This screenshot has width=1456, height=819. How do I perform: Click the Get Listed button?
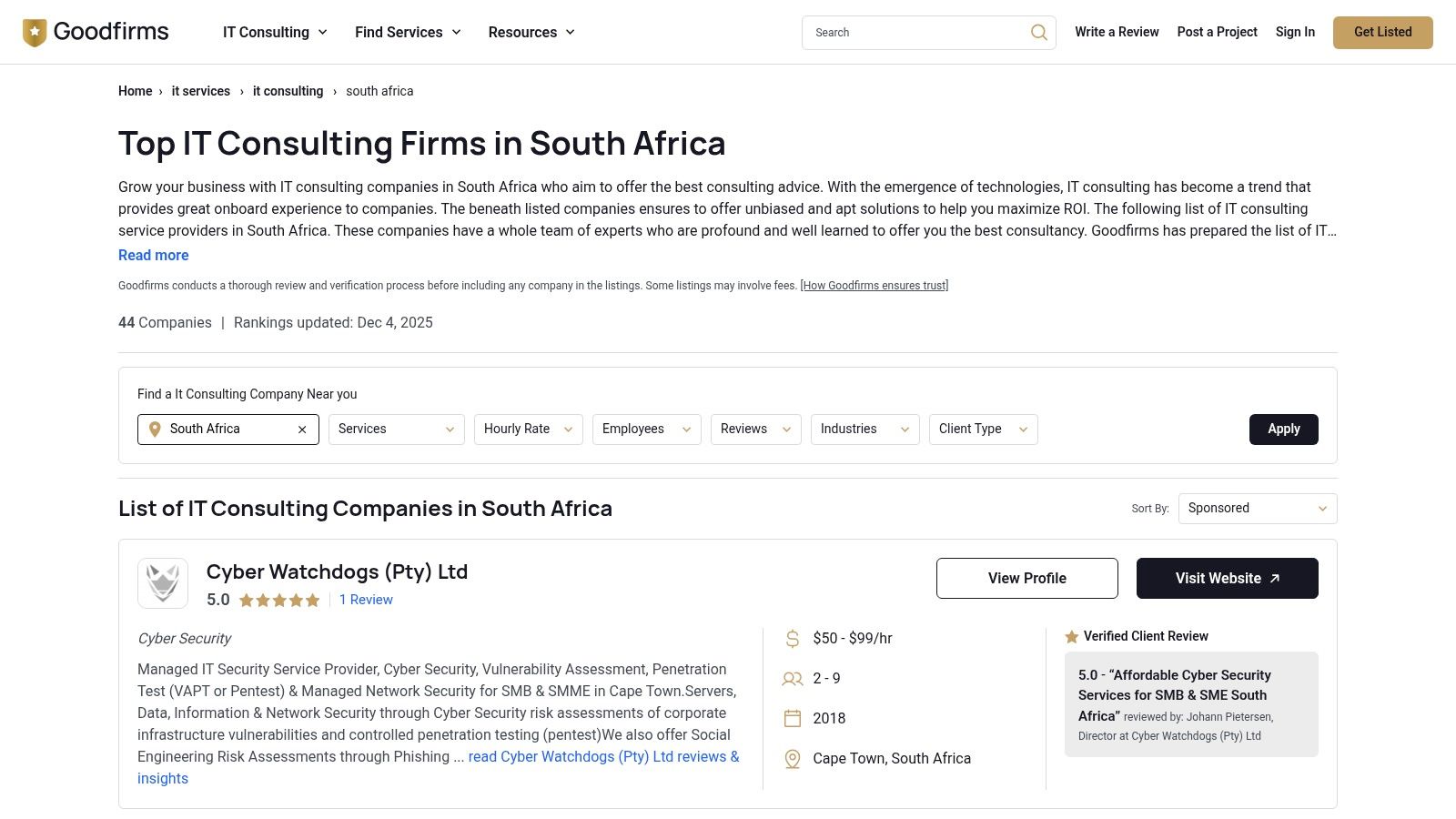(1382, 33)
